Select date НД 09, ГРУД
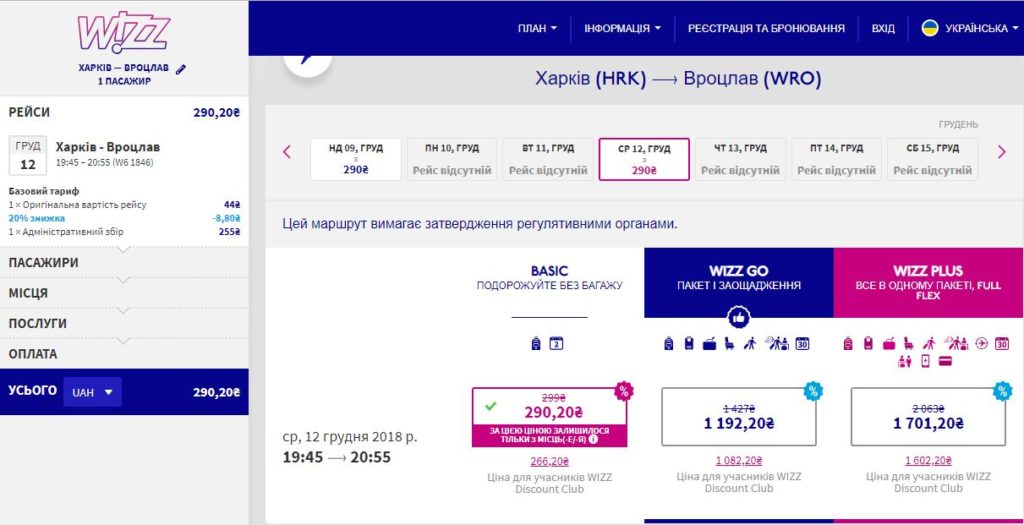The image size is (1024, 525). pos(356,159)
